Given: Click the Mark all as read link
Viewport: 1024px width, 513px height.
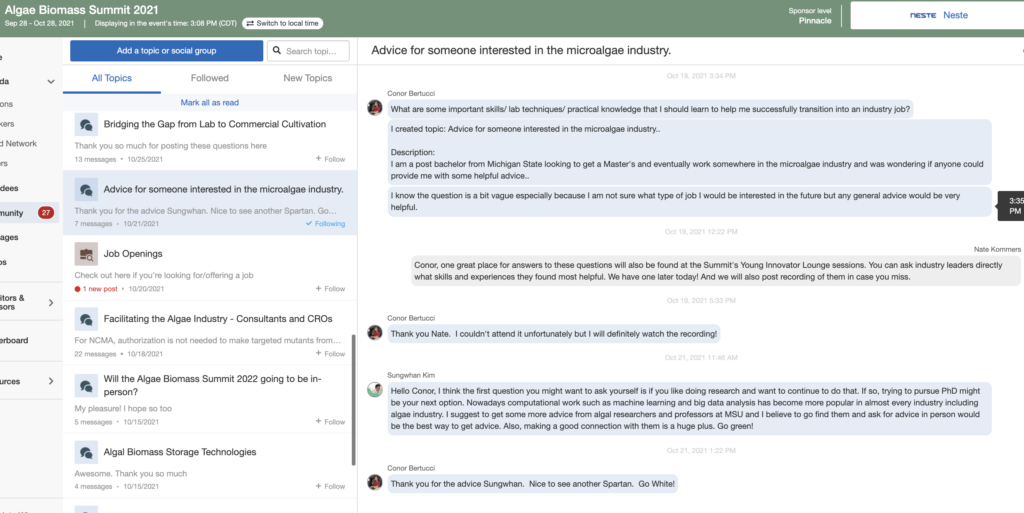Looking at the screenshot, I should coord(210,102).
